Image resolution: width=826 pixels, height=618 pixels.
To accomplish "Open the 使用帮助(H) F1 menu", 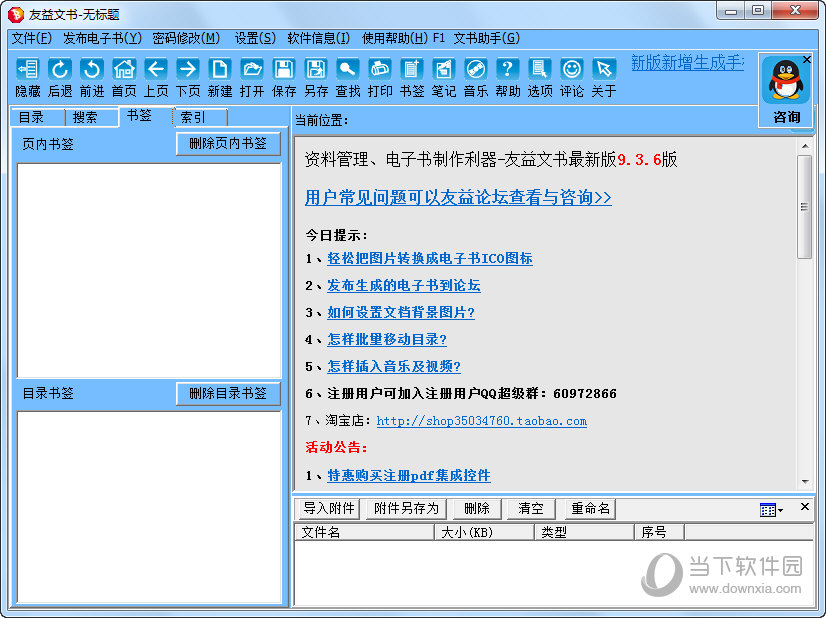I will pos(403,38).
